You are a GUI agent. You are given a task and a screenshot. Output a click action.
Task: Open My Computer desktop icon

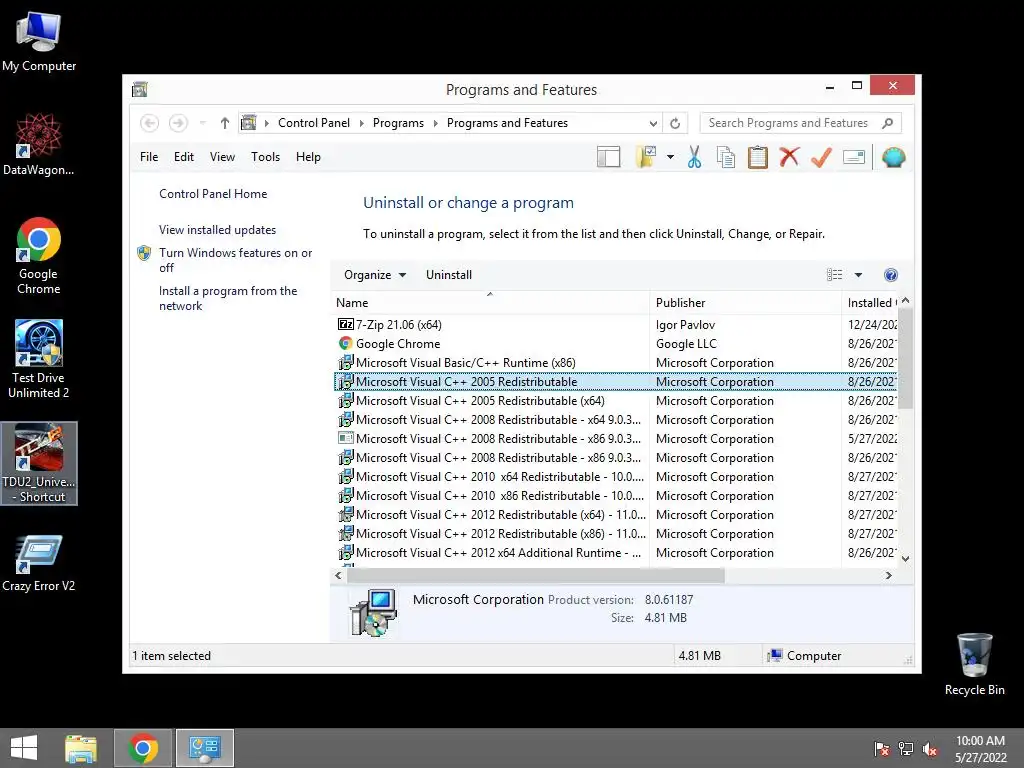click(39, 42)
